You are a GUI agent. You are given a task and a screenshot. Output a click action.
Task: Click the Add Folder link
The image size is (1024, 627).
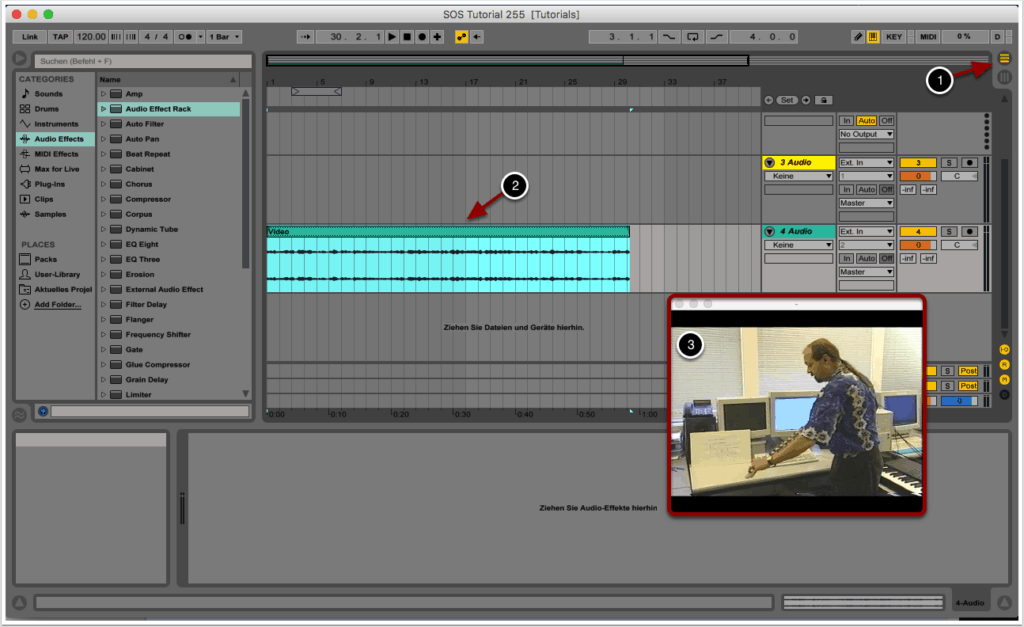point(58,304)
